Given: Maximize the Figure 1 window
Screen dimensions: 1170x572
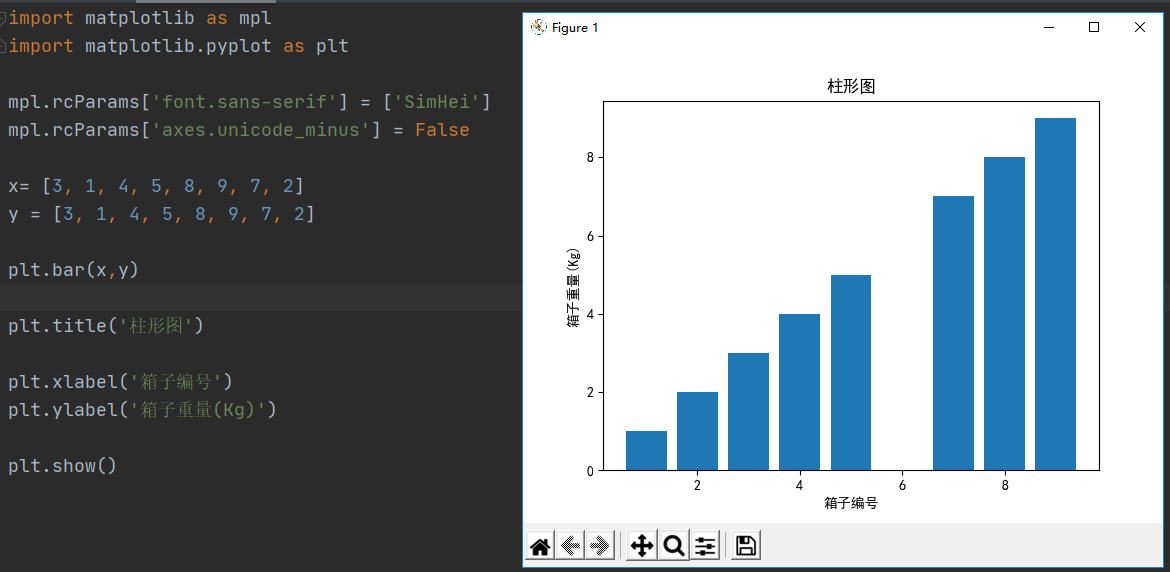Looking at the screenshot, I should [x=1094, y=28].
